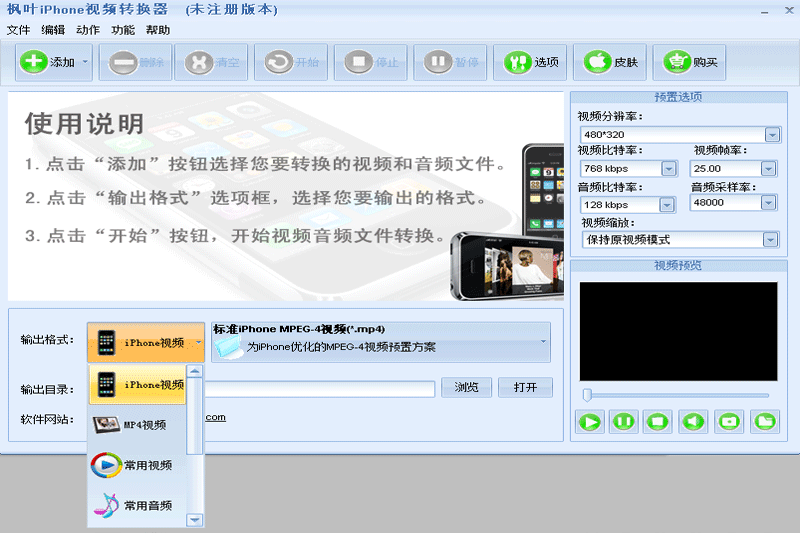Click the output directory path field
The height and width of the screenshot is (533, 800).
pos(319,389)
